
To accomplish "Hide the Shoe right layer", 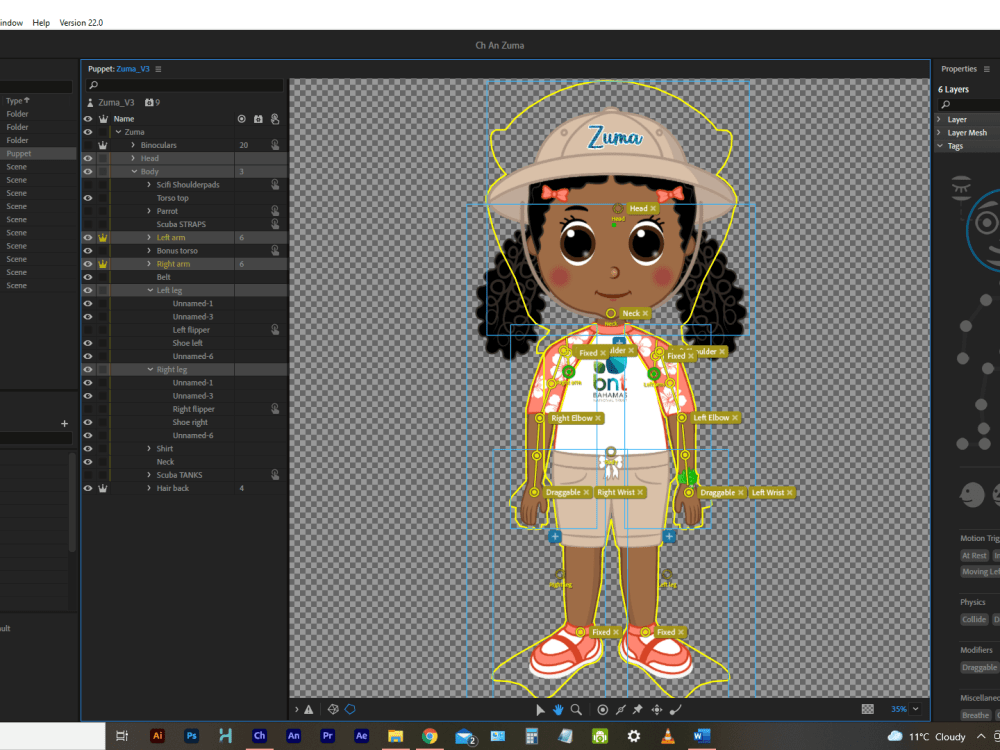I will click(x=88, y=422).
